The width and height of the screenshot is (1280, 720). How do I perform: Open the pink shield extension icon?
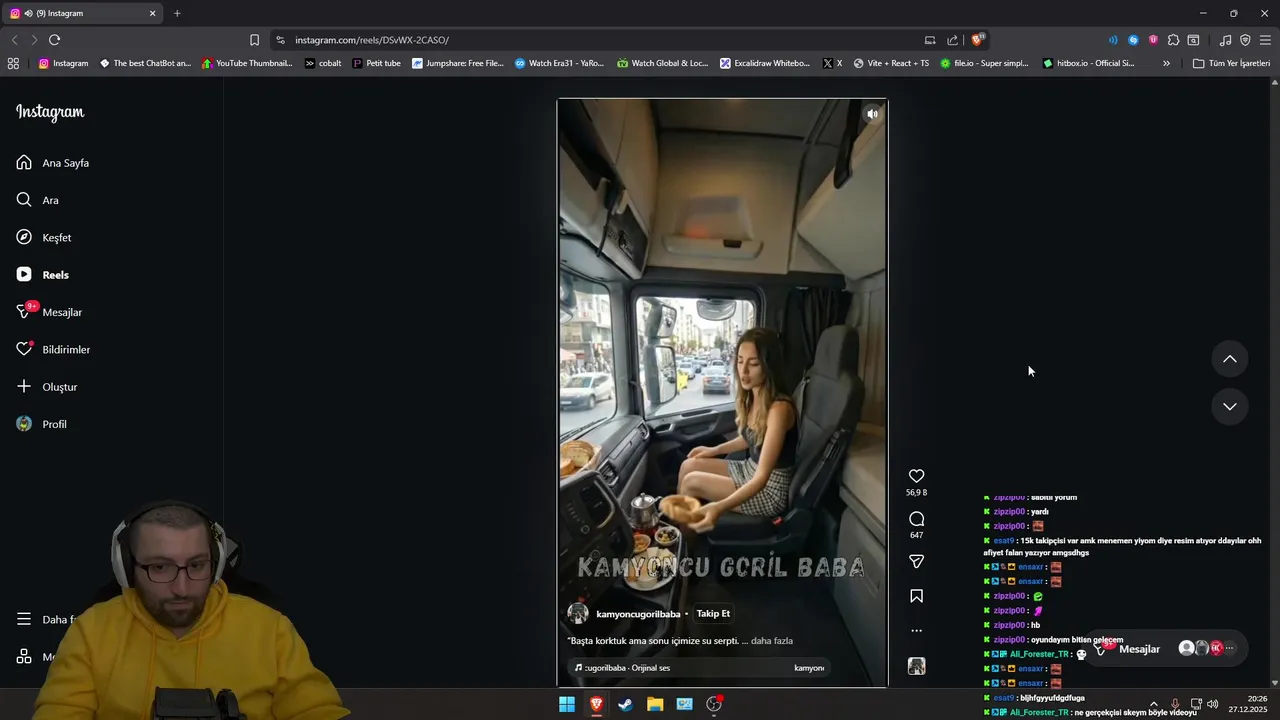(1153, 40)
